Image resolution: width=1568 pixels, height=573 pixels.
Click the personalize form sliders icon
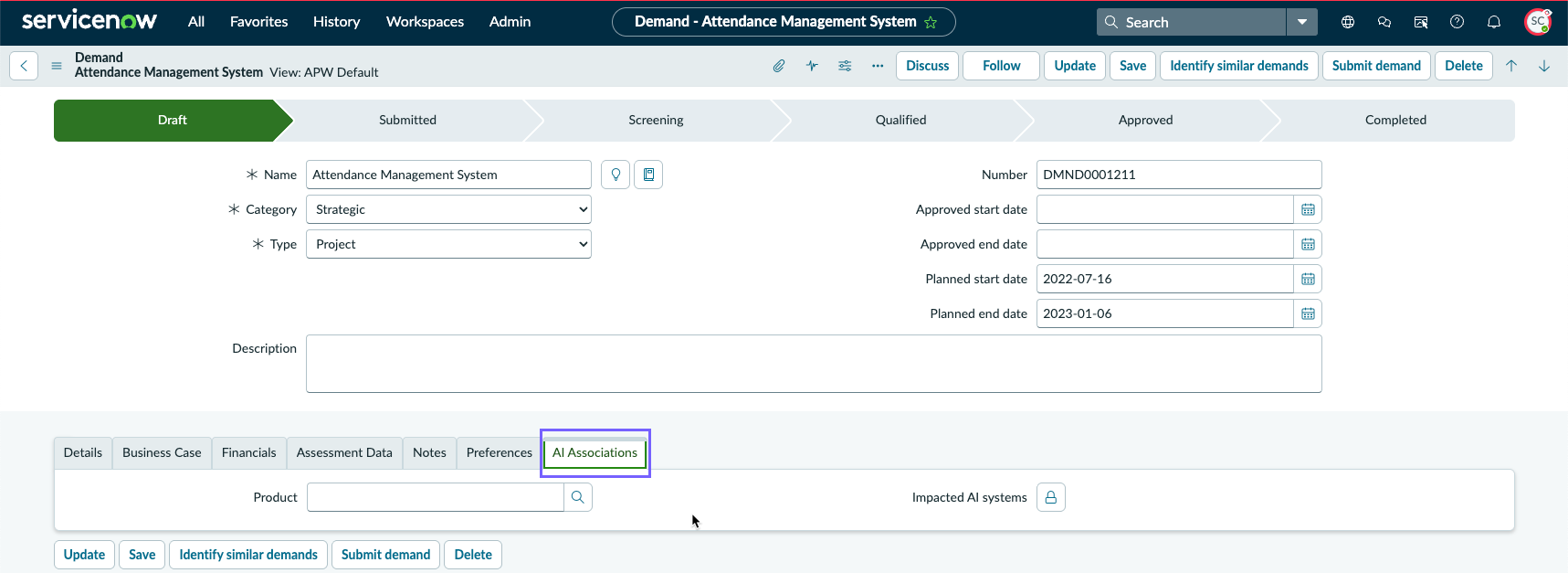coord(845,66)
